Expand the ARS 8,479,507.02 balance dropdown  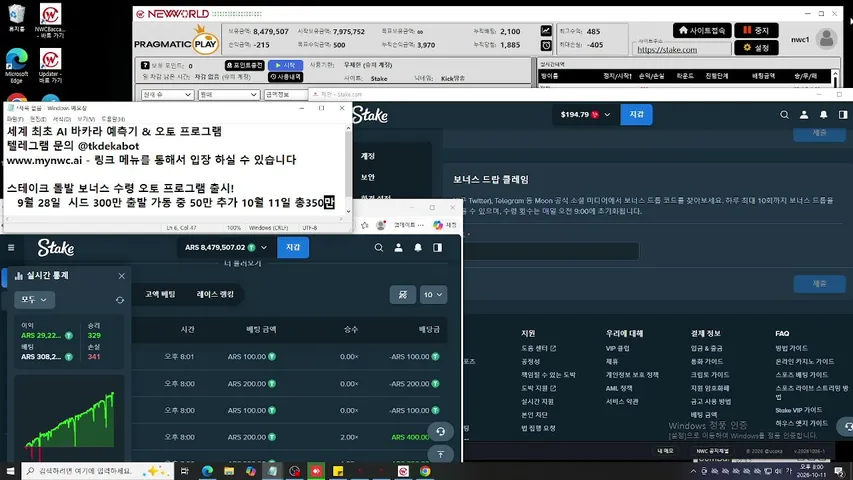tap(264, 248)
